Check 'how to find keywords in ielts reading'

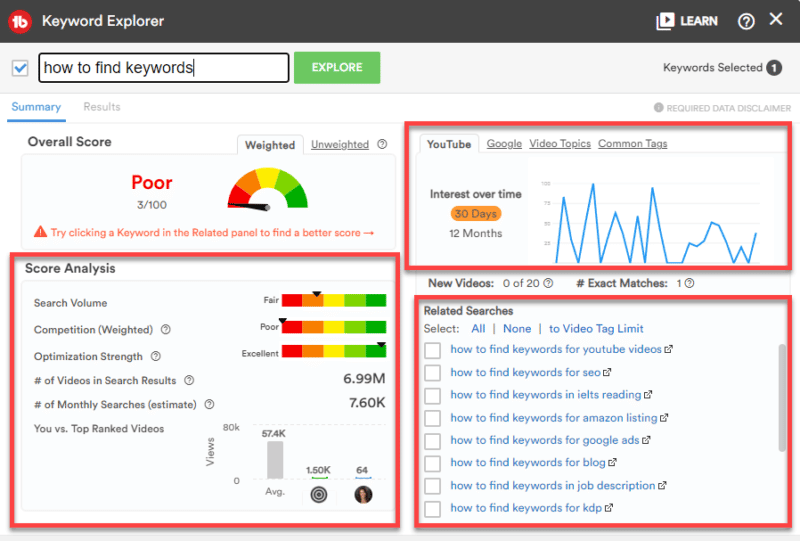coord(433,396)
